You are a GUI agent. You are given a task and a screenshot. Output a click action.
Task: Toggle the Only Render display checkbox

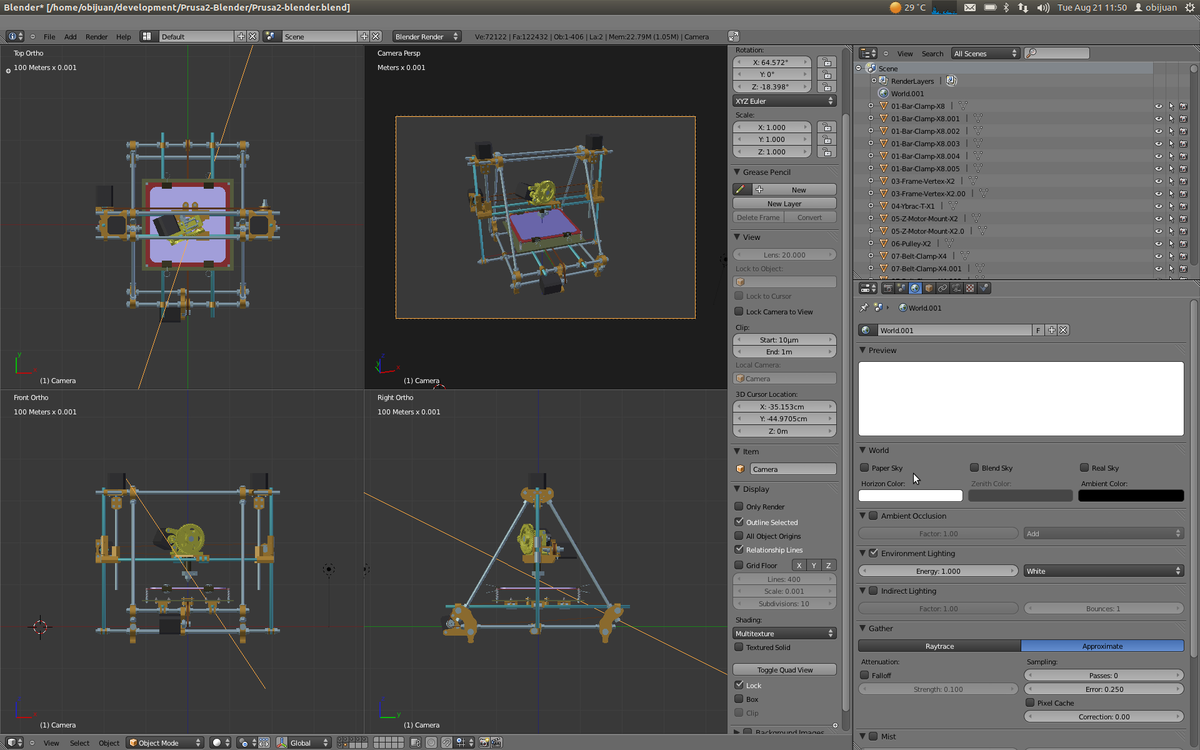tap(739, 507)
